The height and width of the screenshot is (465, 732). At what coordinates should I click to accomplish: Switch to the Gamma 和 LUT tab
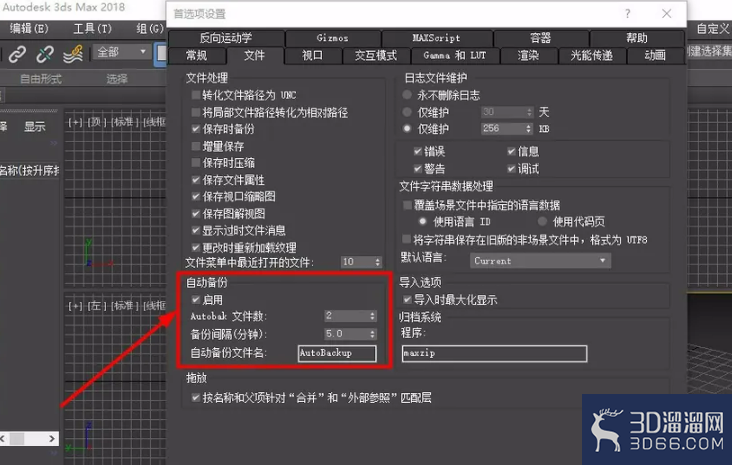pos(455,56)
